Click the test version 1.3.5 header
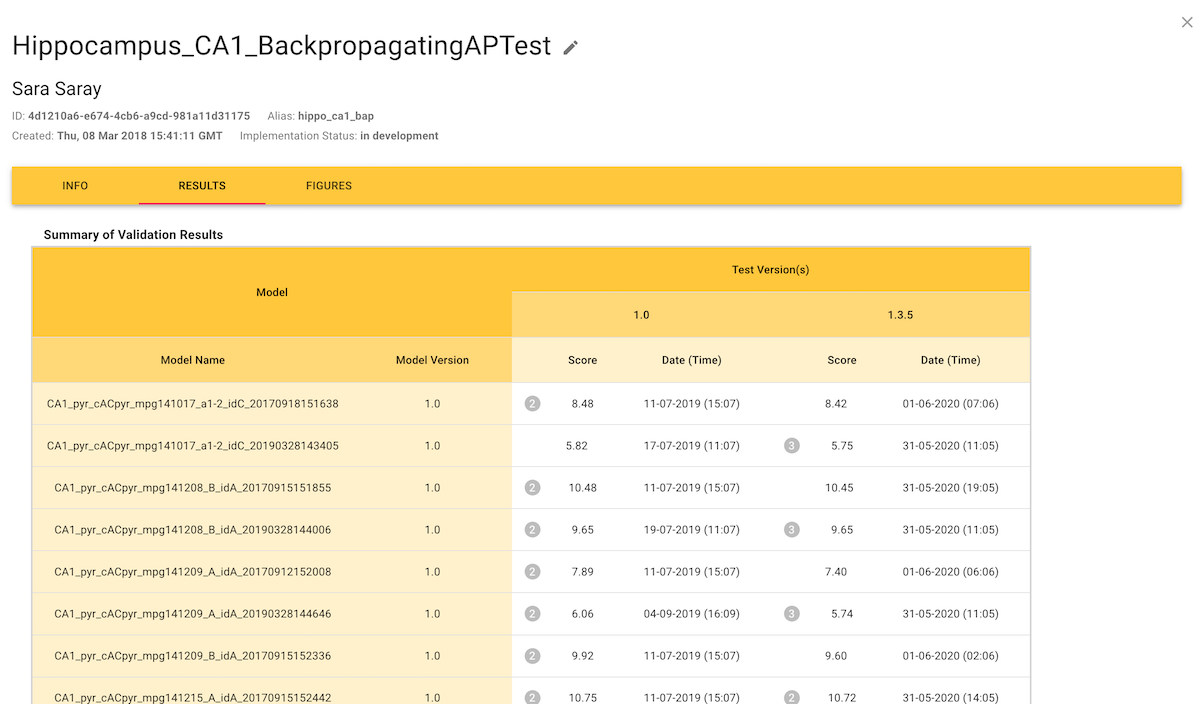The height and width of the screenshot is (704, 1200). 900,315
